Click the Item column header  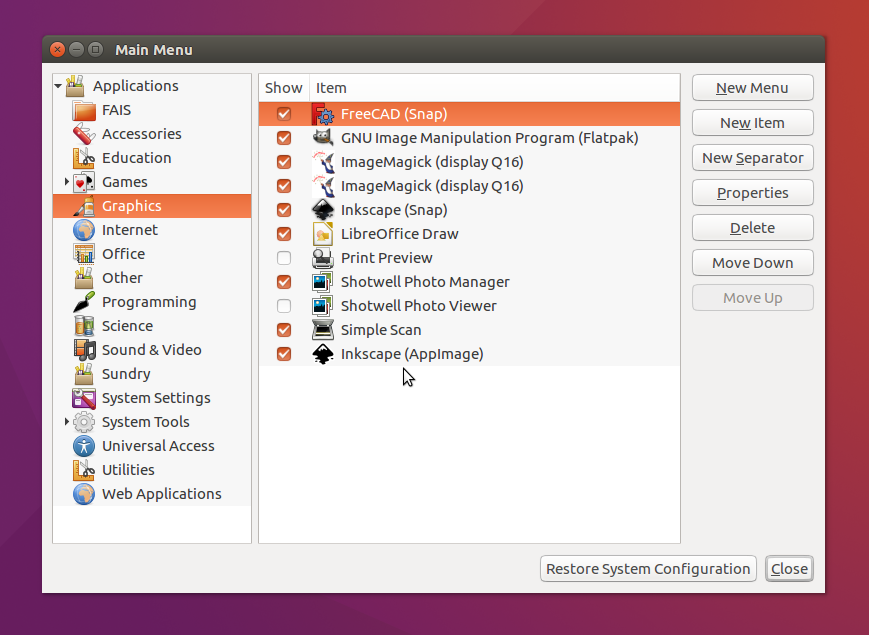(495, 88)
